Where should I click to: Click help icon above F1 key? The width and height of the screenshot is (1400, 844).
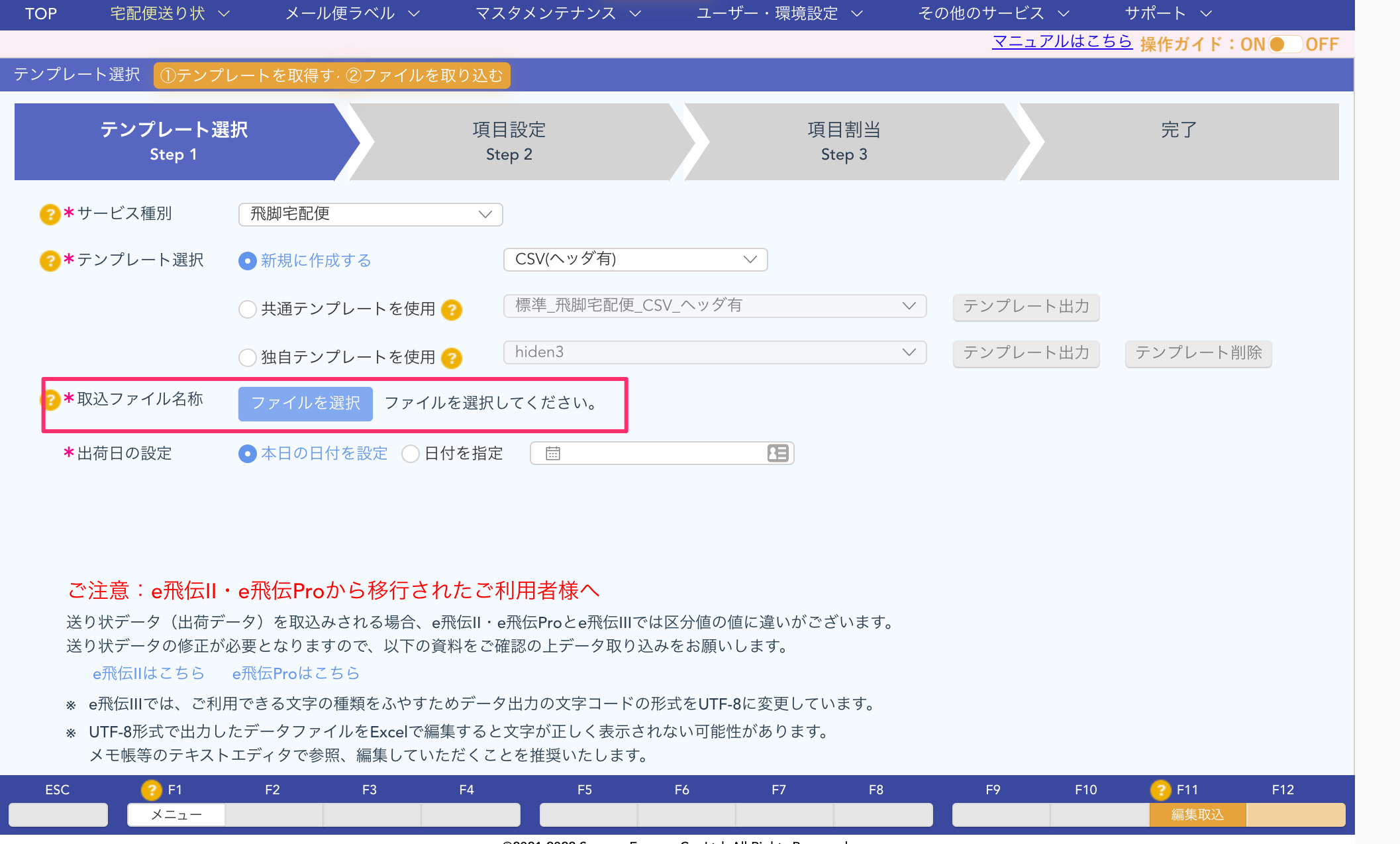151,790
